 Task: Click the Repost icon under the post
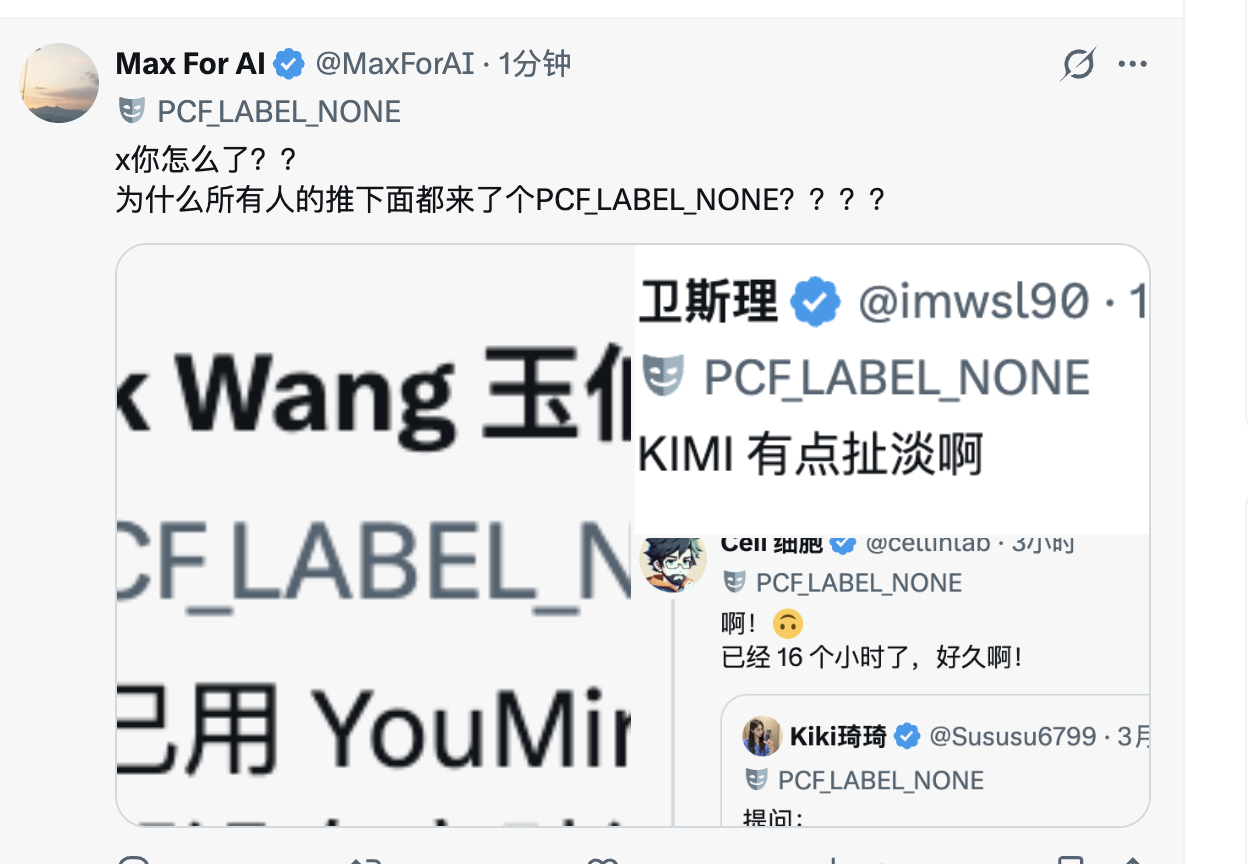[x=367, y=859]
